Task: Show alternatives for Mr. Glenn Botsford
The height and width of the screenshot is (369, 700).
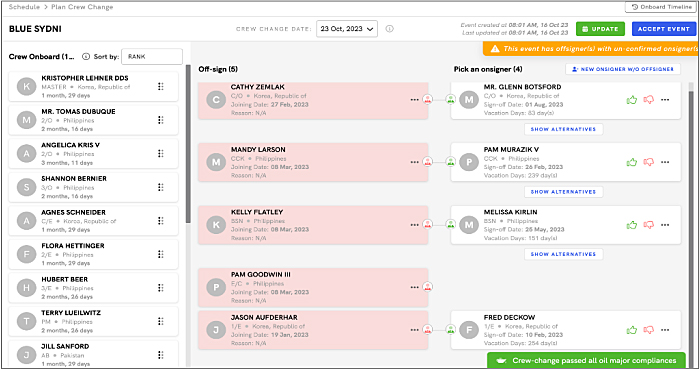Action: (563, 129)
